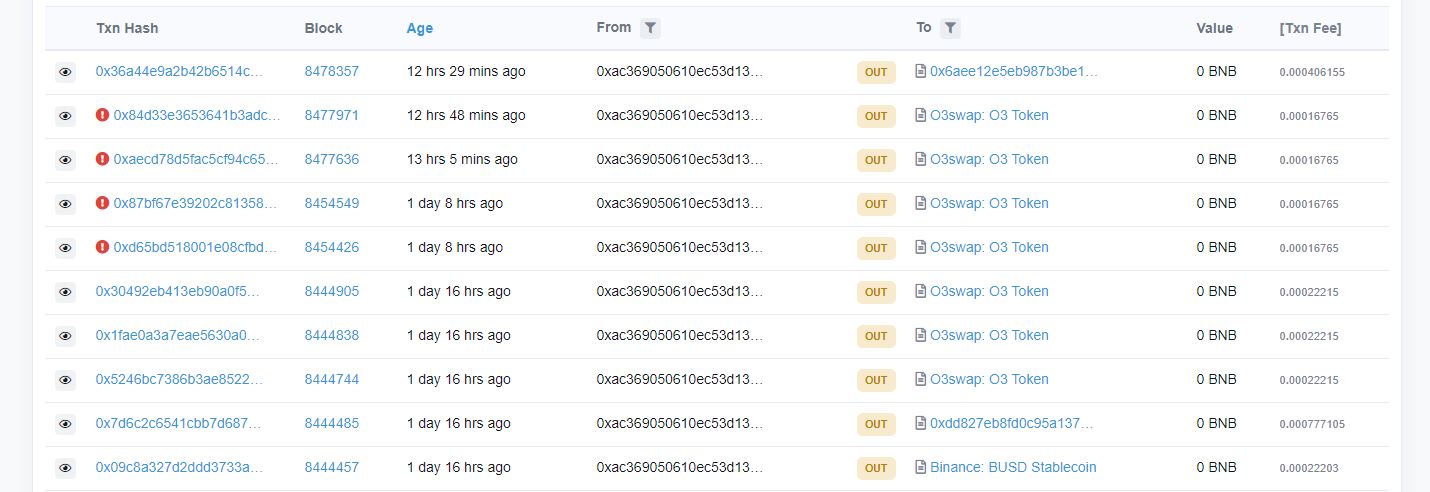Image resolution: width=1430 pixels, height=492 pixels.
Task: Click contract icon next to Binance: BUSD Stablecoin
Action: (921, 467)
